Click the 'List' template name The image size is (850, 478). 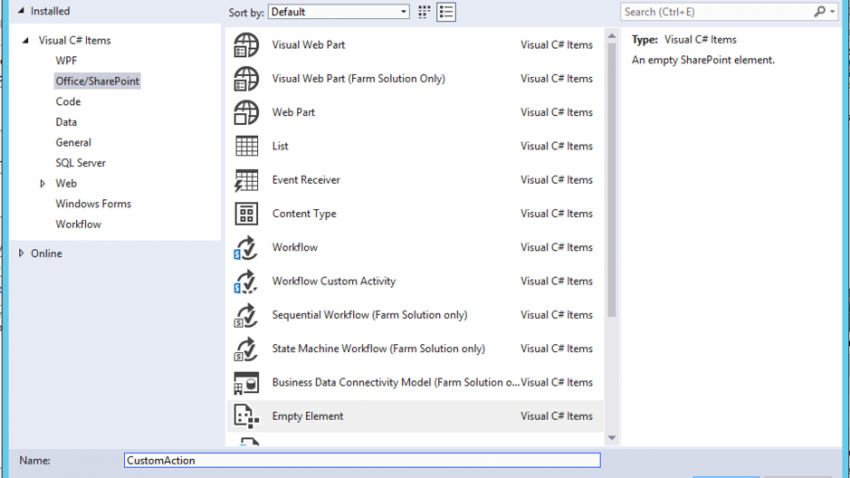[x=280, y=146]
